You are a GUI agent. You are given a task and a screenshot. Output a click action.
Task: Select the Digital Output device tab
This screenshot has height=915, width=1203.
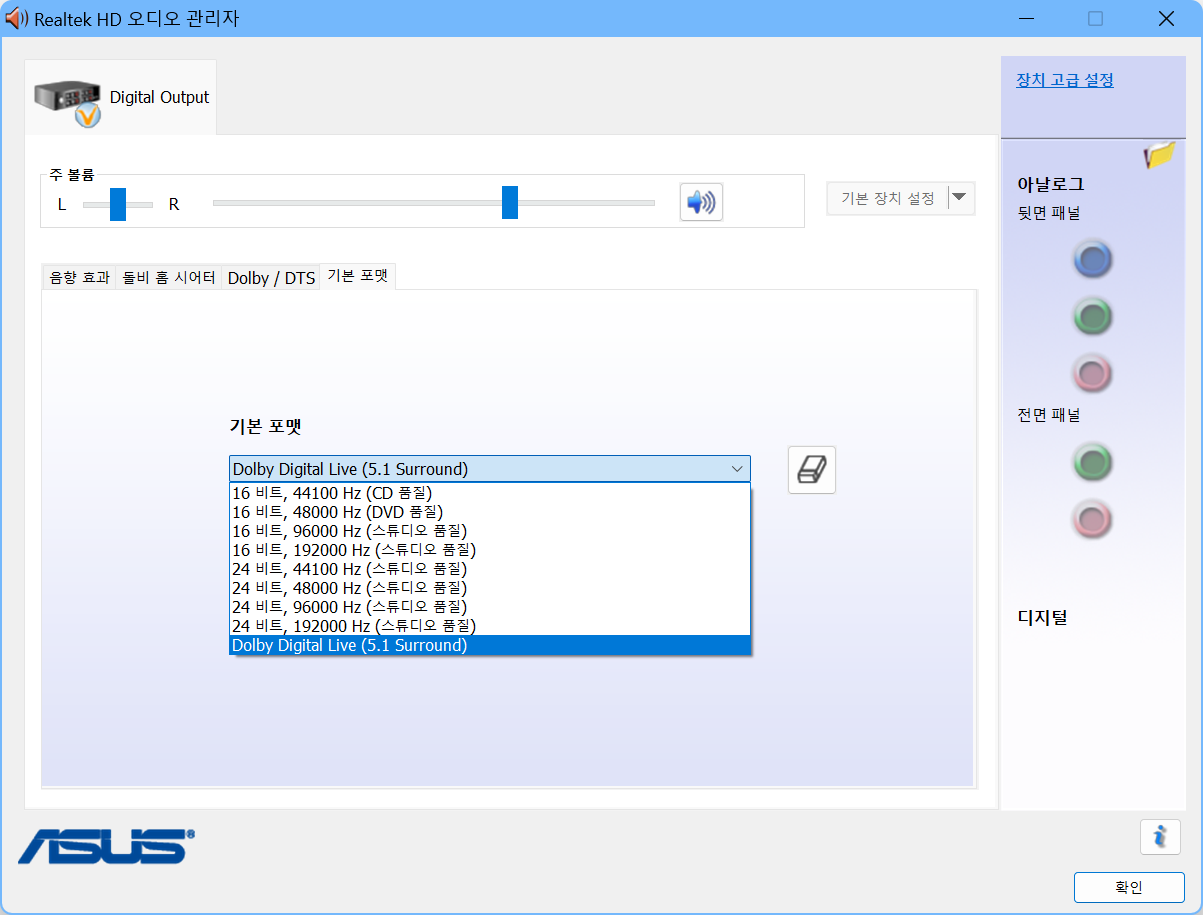(x=121, y=97)
